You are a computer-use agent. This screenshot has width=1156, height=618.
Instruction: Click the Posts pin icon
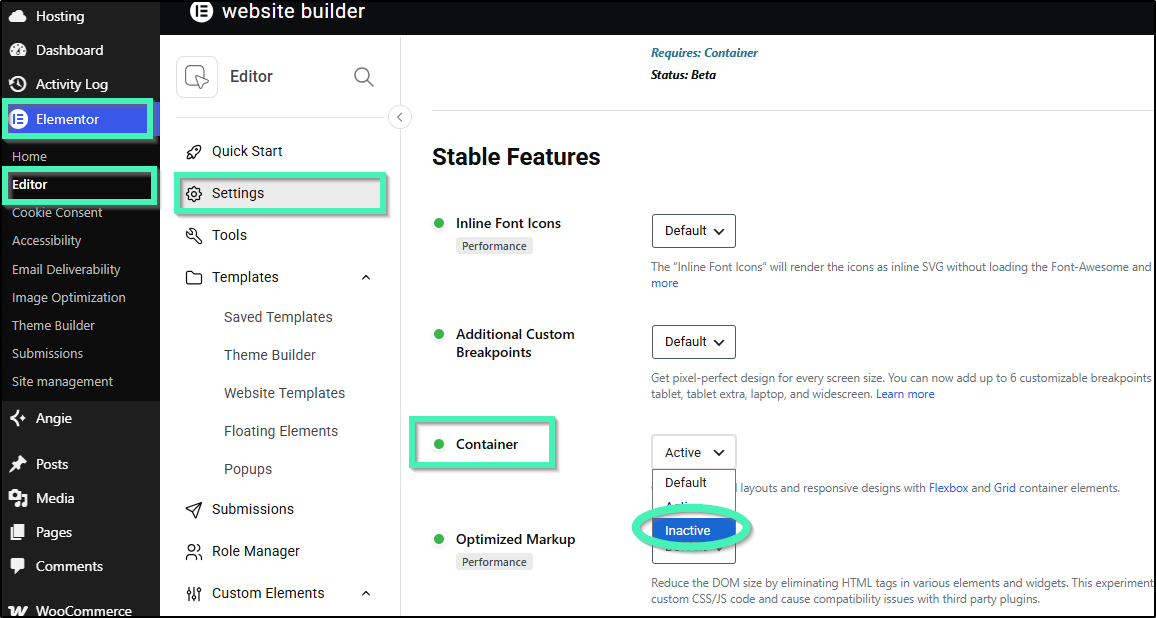18,464
